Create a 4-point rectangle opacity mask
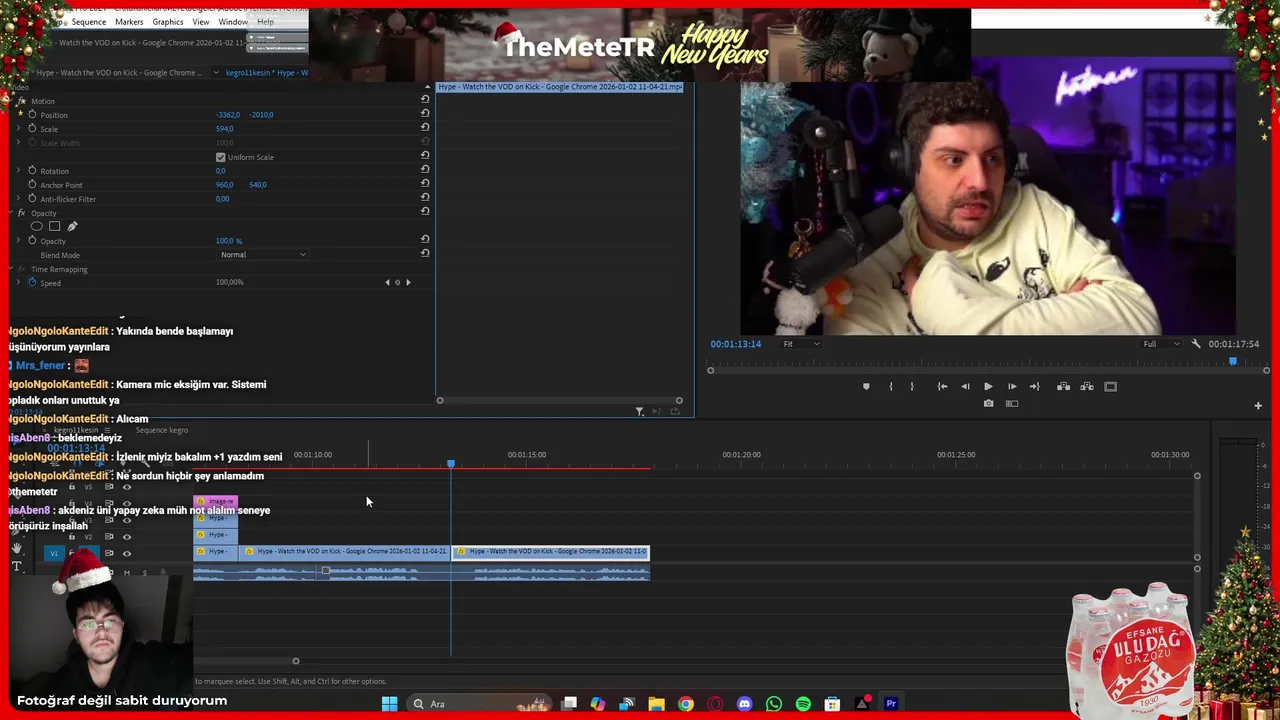Screen dimensions: 1280x720 tap(55, 226)
